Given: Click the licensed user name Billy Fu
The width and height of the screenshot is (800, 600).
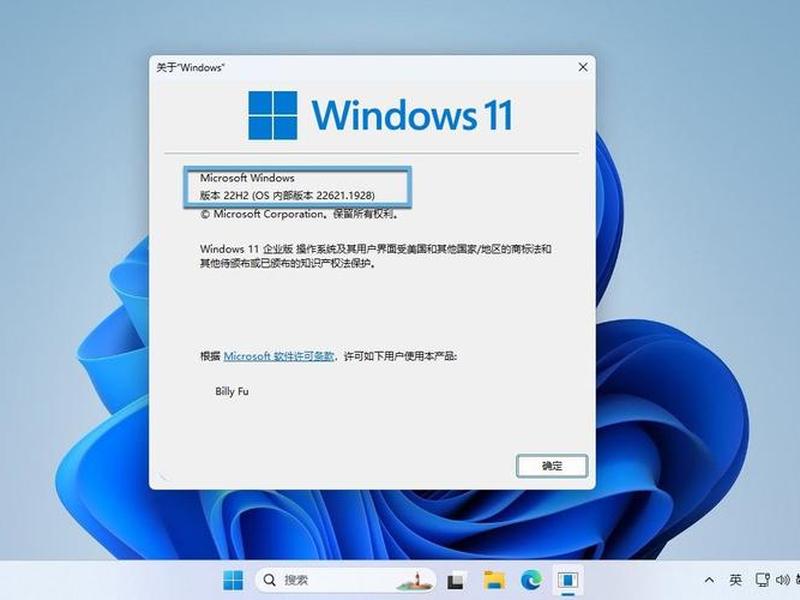Looking at the screenshot, I should 232,391.
